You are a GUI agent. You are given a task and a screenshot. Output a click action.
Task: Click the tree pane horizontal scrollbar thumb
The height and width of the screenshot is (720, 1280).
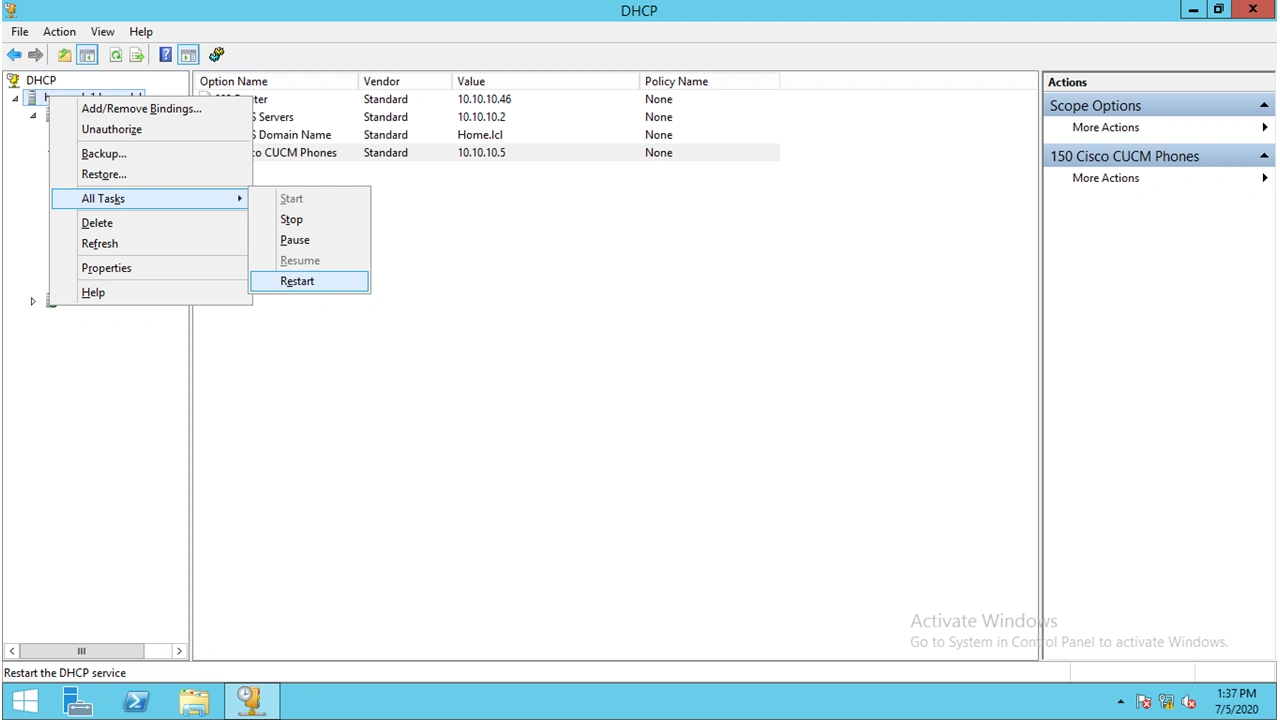(81, 651)
